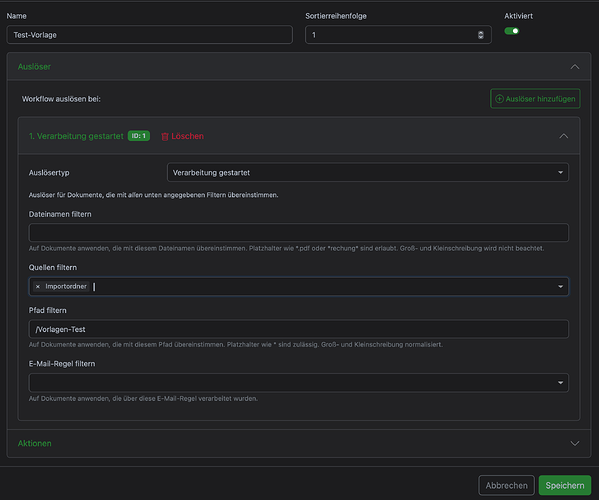Viewport: 599px width, 500px height.
Task: Click the plus icon in Auslöser hinzufügen
Action: point(499,99)
